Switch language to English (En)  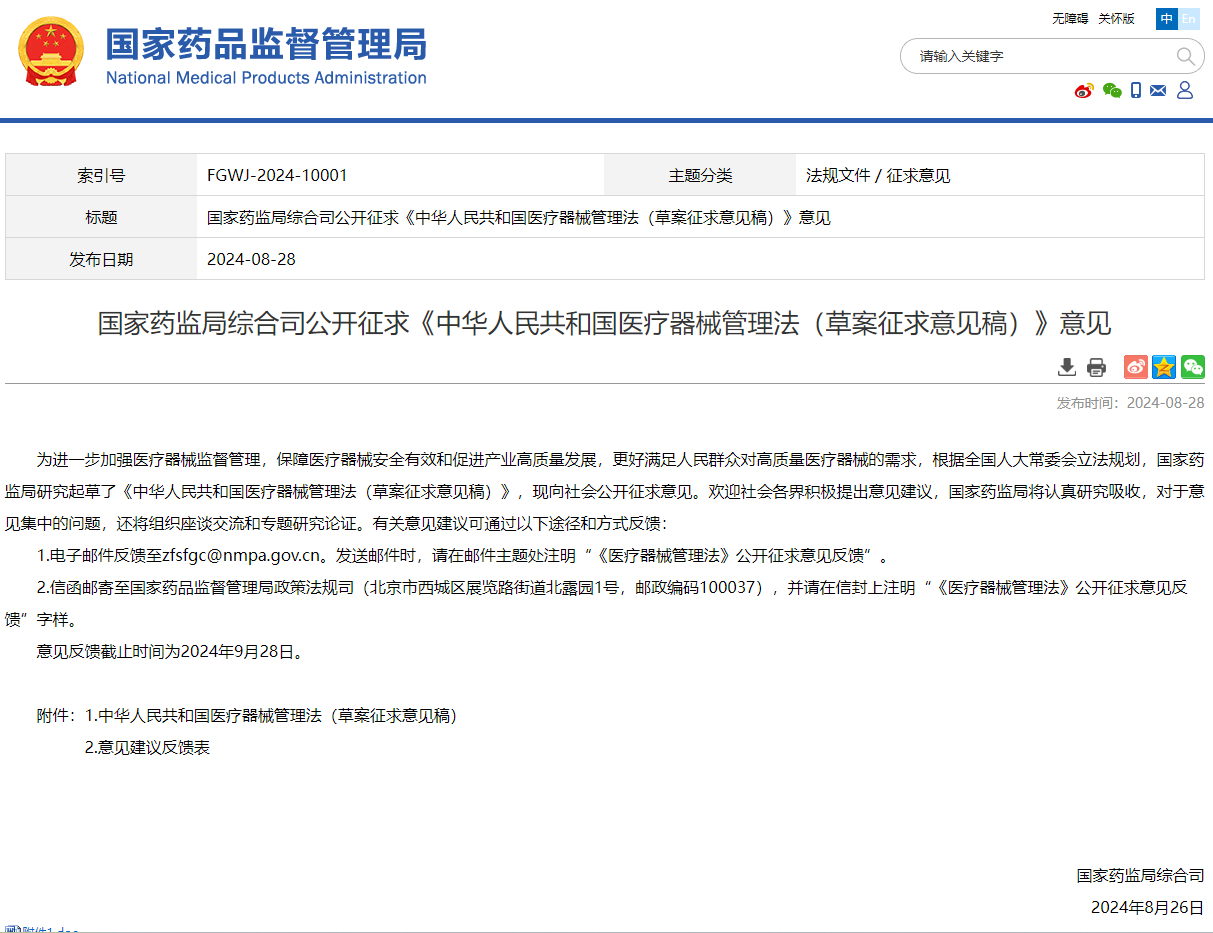(x=1188, y=18)
